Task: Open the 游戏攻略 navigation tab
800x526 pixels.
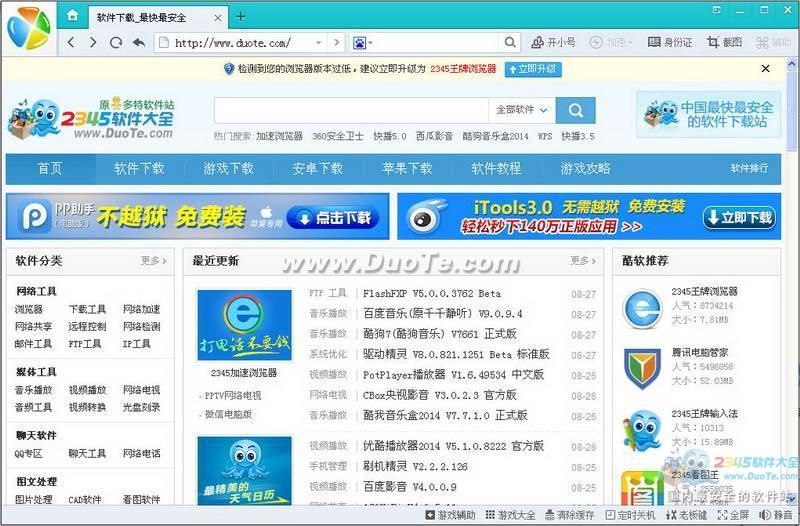Action: [x=585, y=168]
